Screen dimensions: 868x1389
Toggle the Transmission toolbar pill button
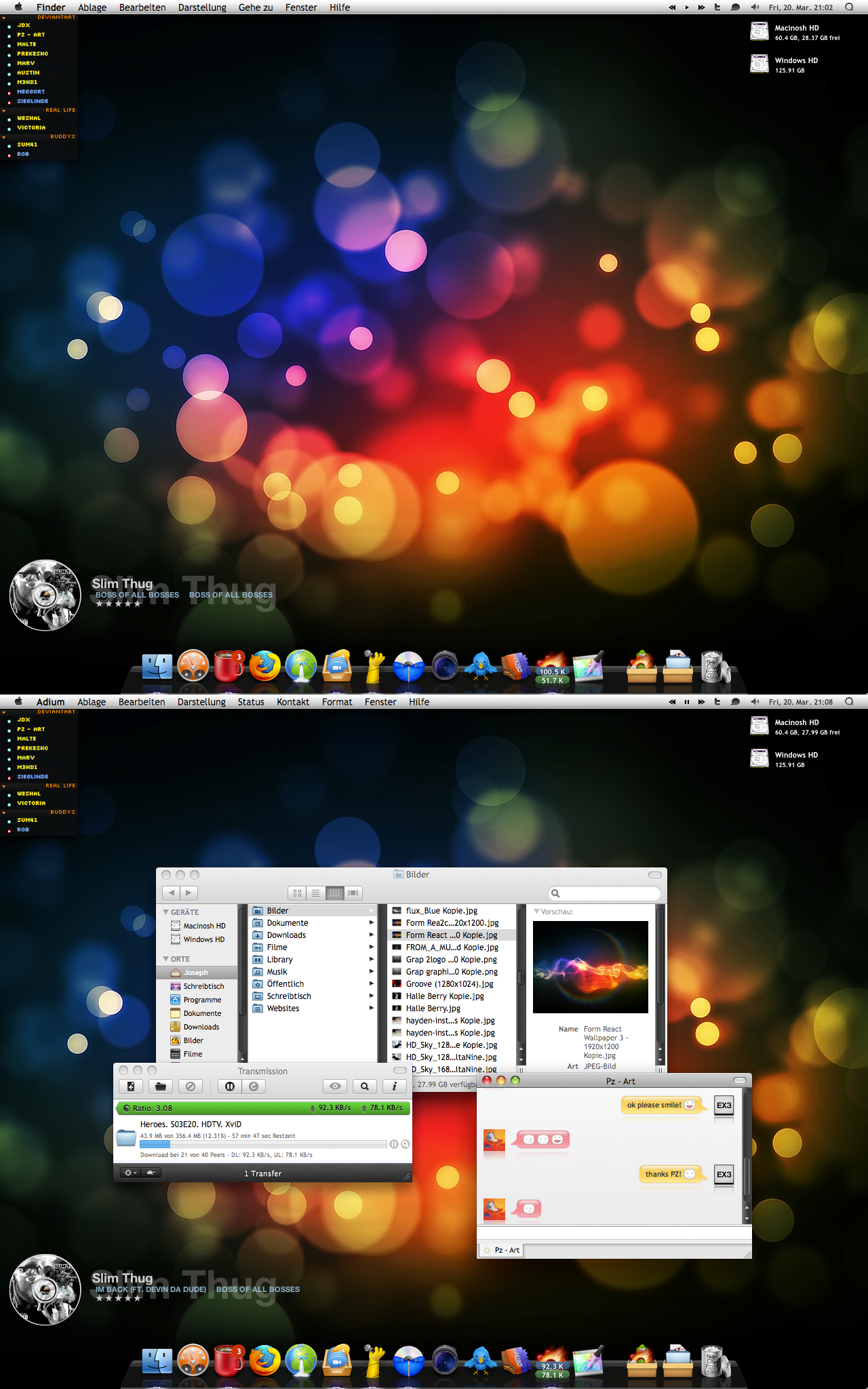pos(400,1070)
